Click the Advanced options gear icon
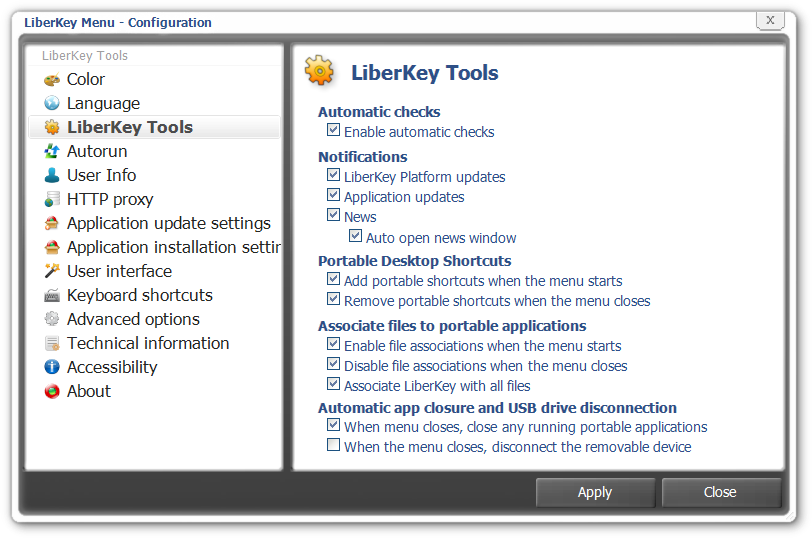Image resolution: width=812 pixels, height=538 pixels. pos(52,320)
